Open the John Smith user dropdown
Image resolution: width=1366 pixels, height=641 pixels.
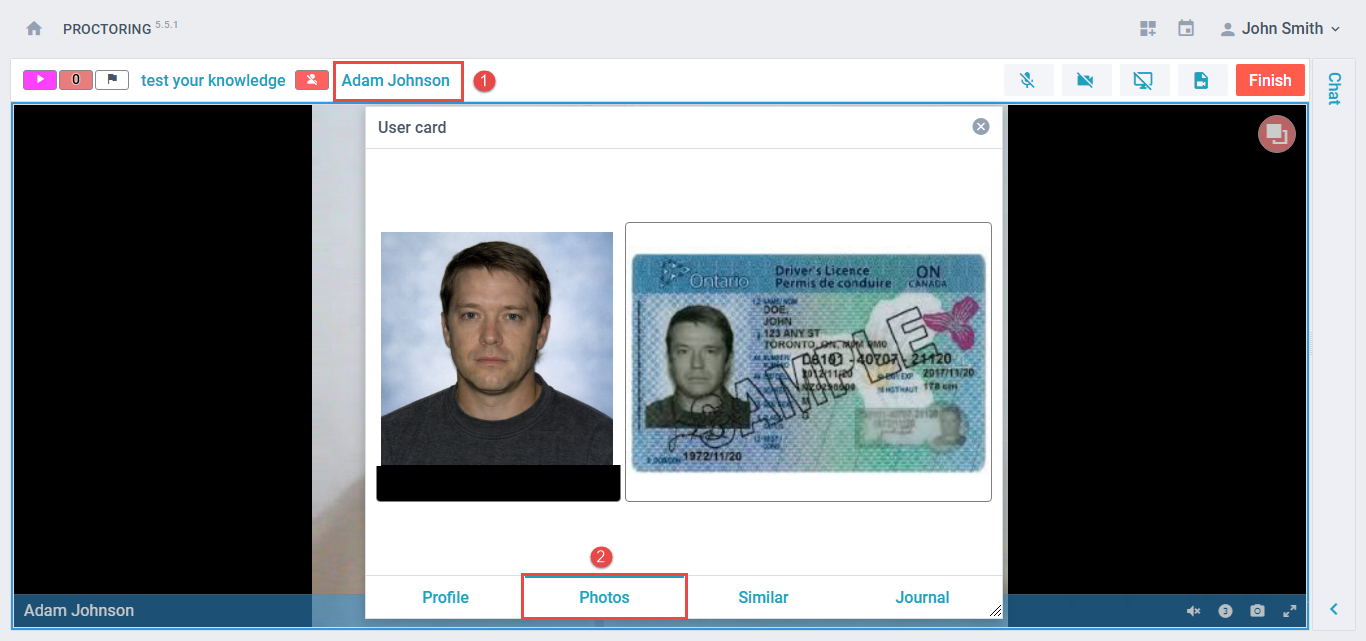click(x=1280, y=29)
